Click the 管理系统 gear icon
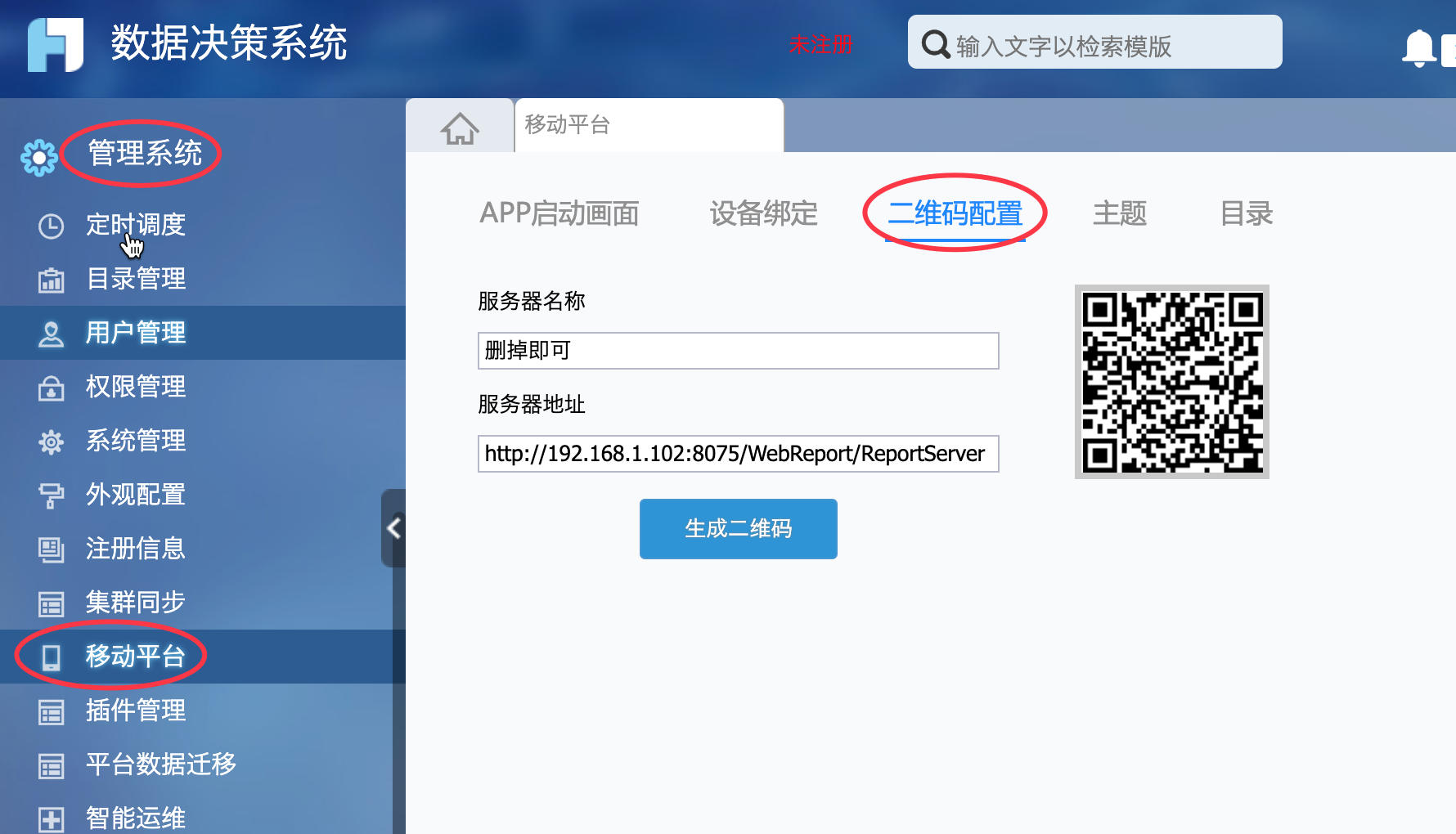 (39, 157)
